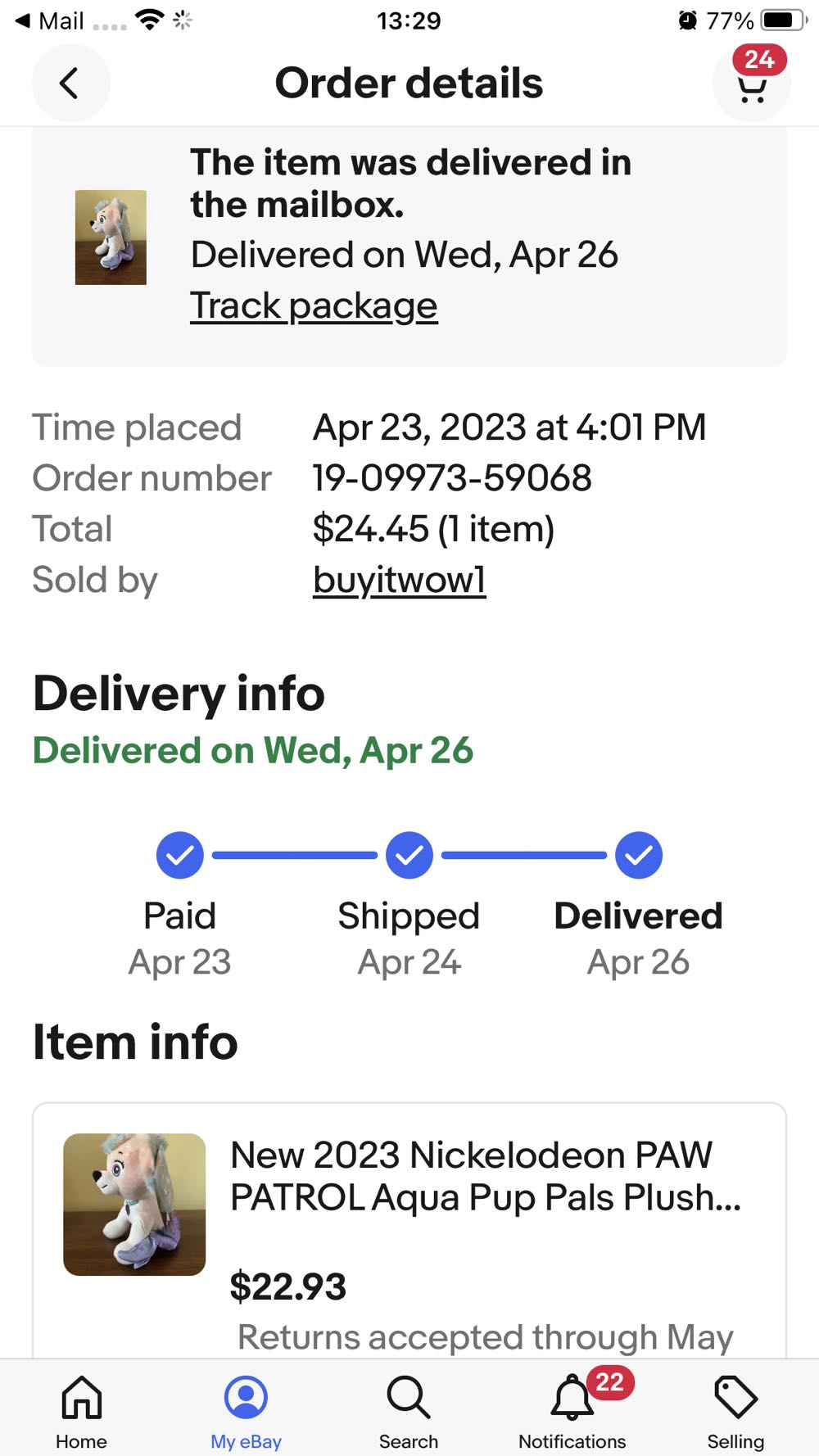Tap the $22.93 item price
Image resolution: width=819 pixels, height=1456 pixels.
coord(288,1286)
